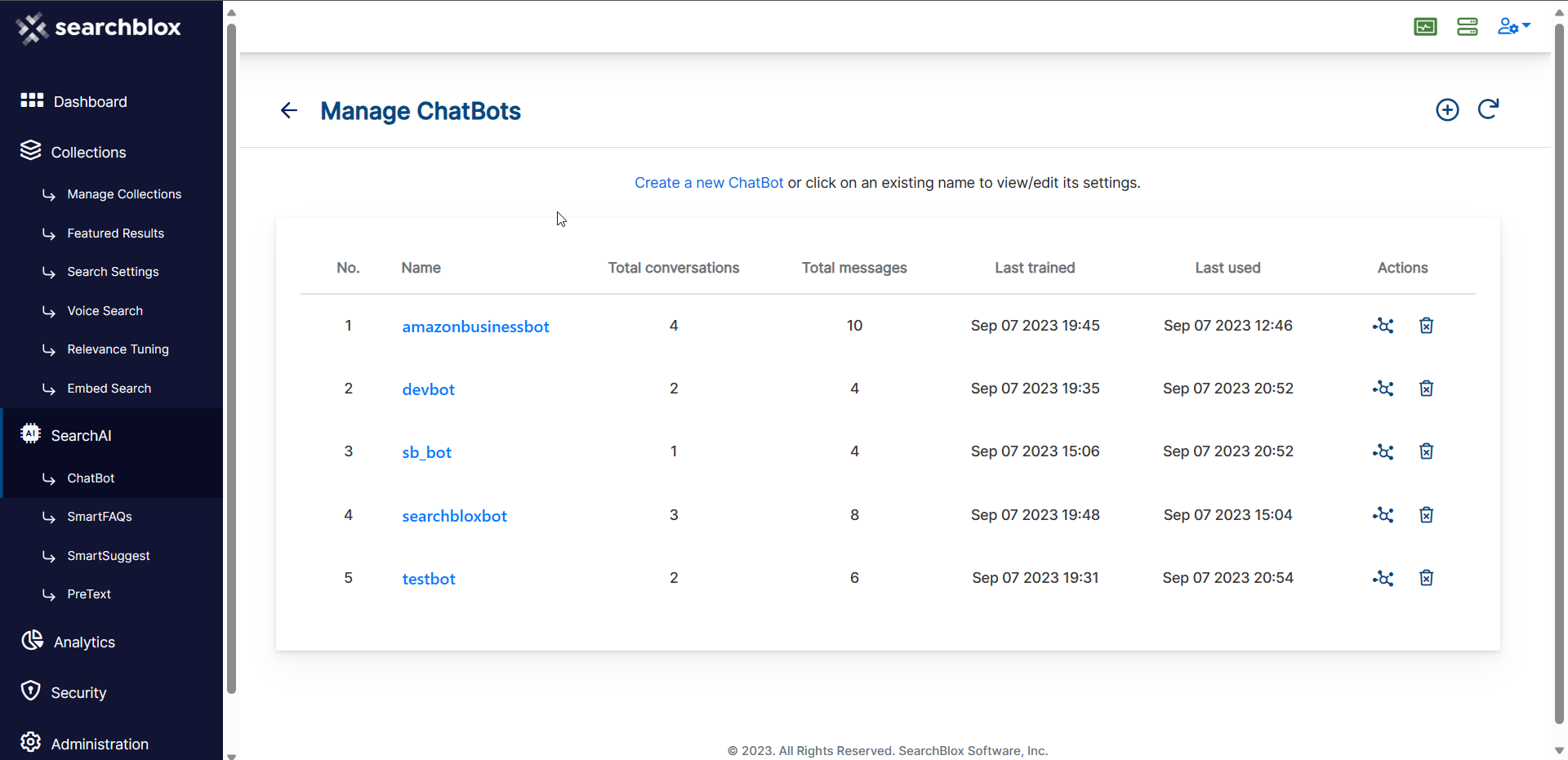
Task: Delete testbot
Action: (1426, 578)
